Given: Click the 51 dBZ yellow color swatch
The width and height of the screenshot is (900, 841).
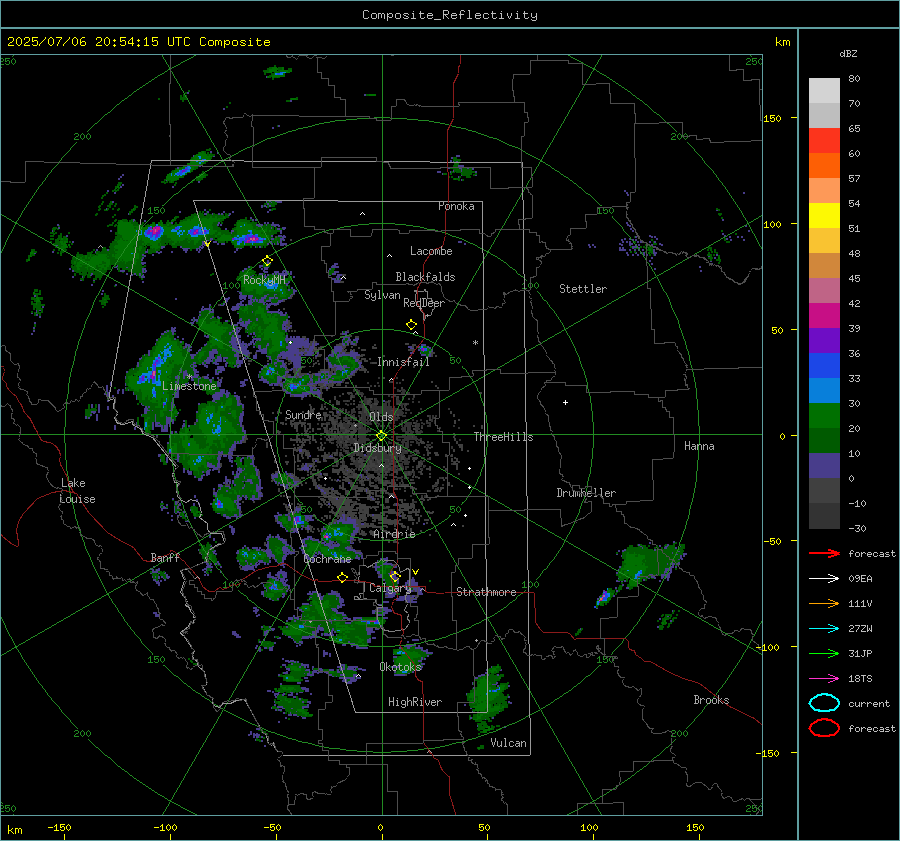Looking at the screenshot, I should tap(824, 215).
